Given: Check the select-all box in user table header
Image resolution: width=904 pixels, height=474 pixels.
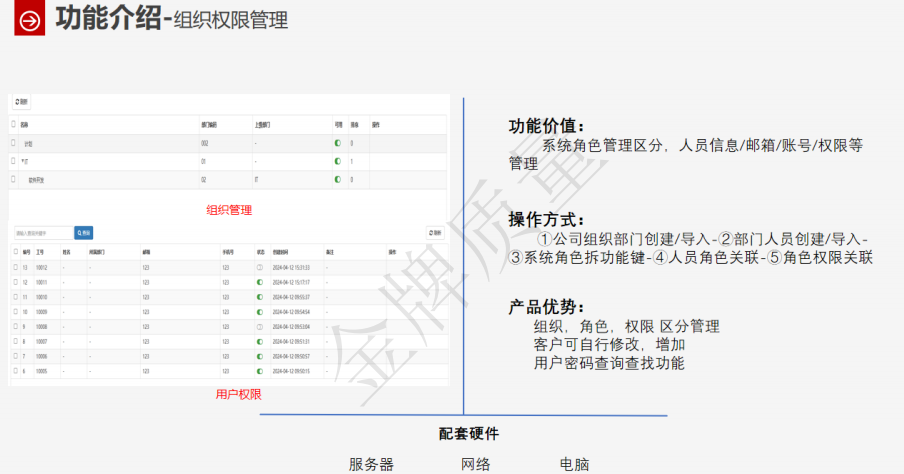Looking at the screenshot, I should coord(14,252).
